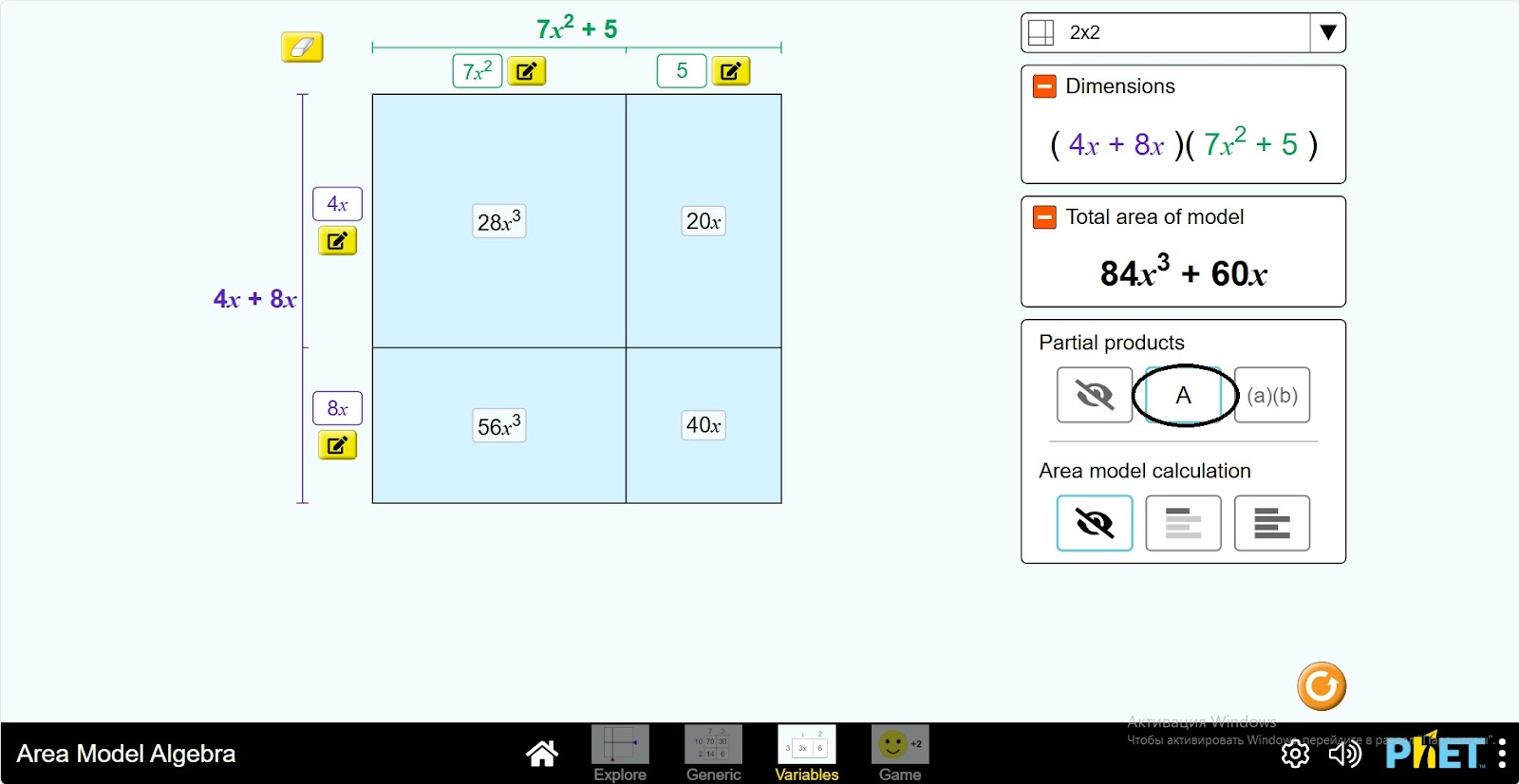1519x784 pixels.
Task: Click the yellow eraser button
Action: click(x=302, y=47)
